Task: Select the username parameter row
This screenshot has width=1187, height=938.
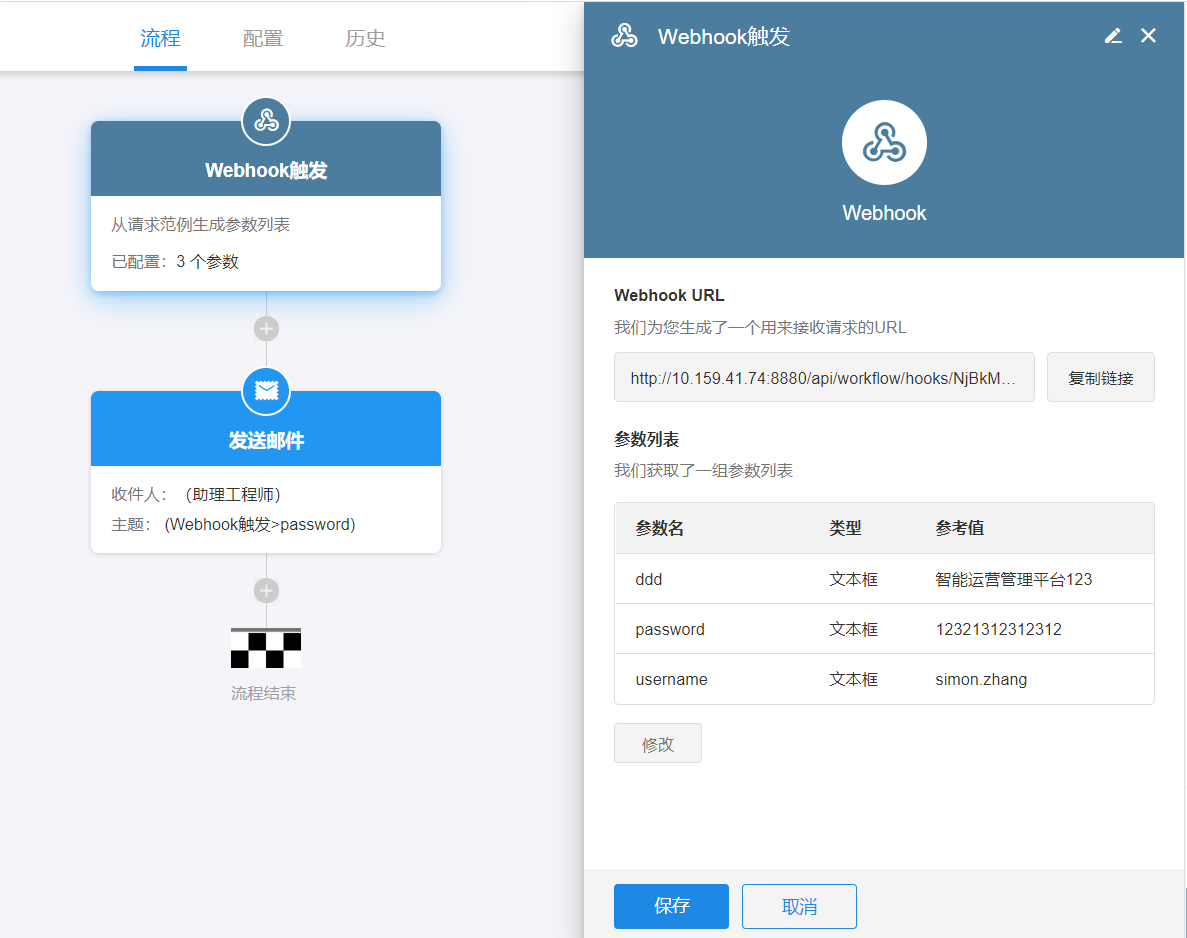Action: [x=884, y=679]
